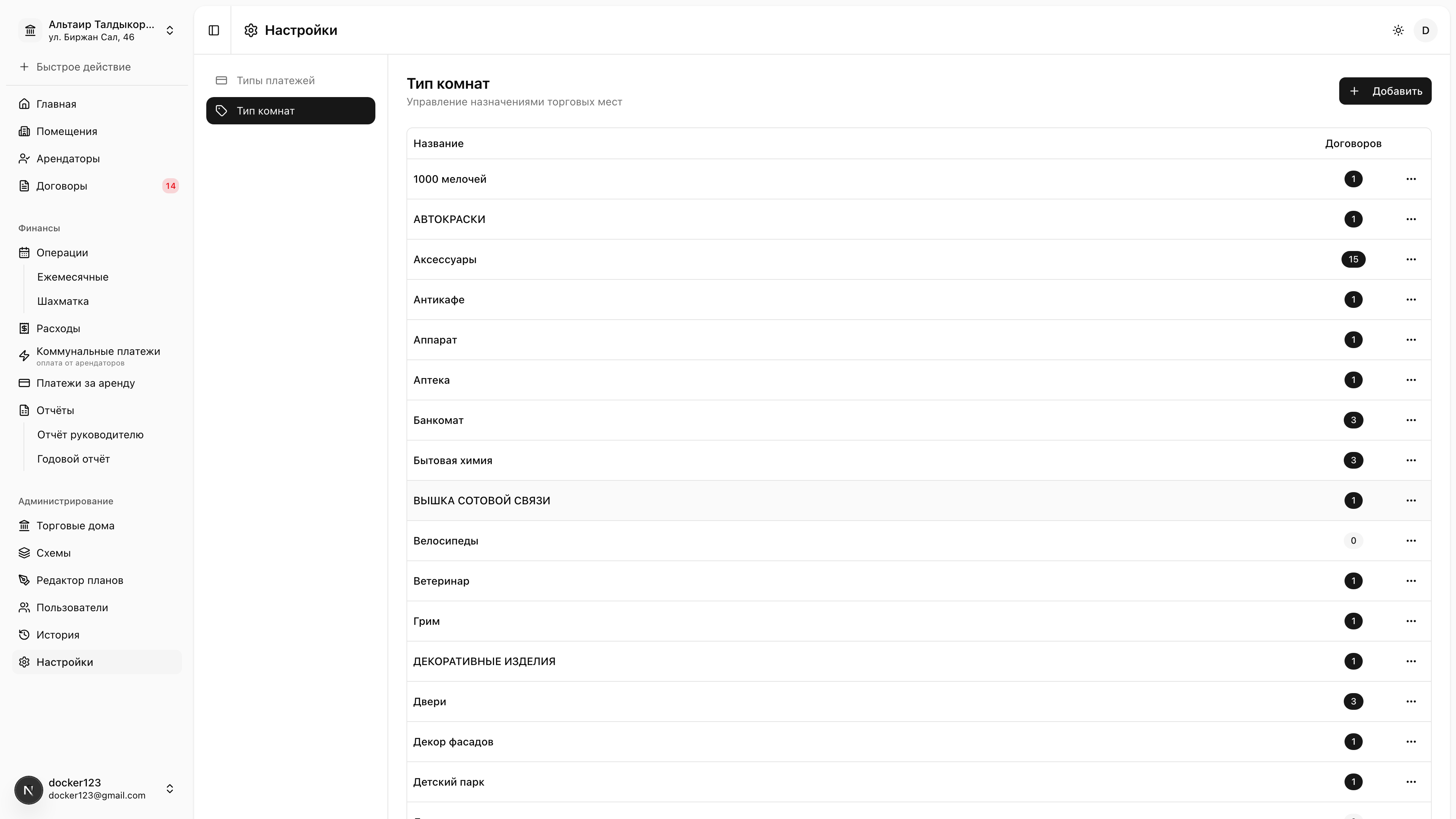
Task: Click the Расходы receipt icon
Action: tap(24, 328)
